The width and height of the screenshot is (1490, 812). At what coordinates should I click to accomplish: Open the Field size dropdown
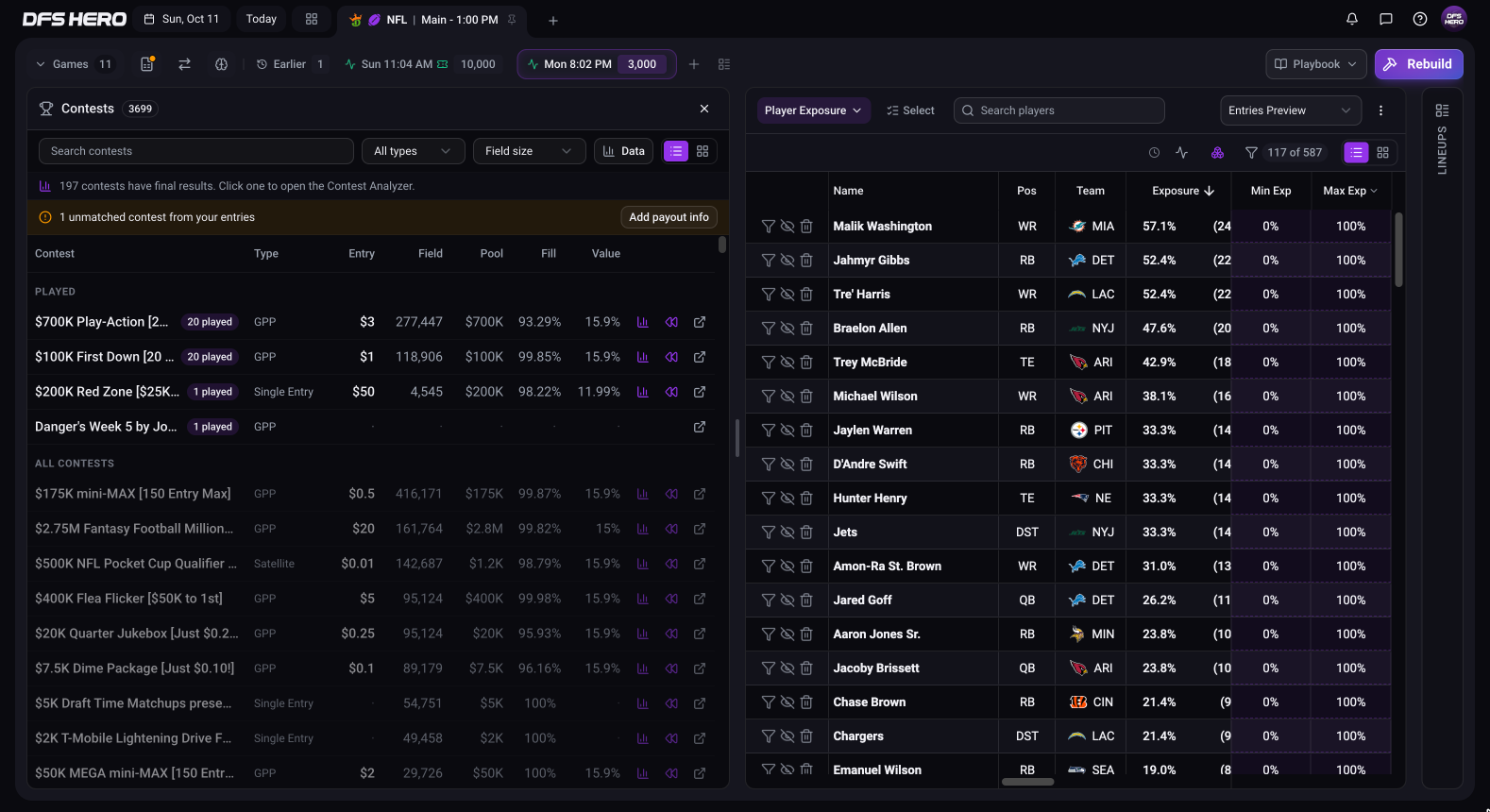point(529,151)
